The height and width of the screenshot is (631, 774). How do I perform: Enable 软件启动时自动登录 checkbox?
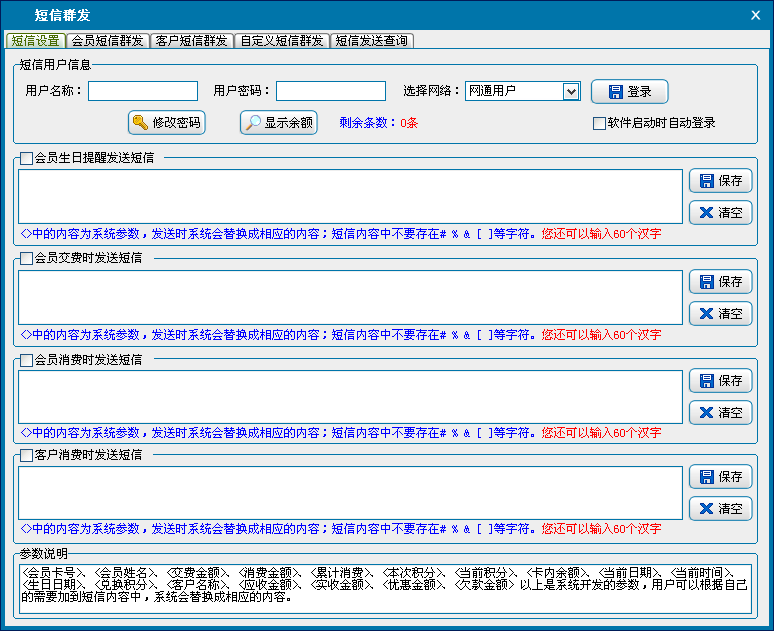tap(599, 124)
